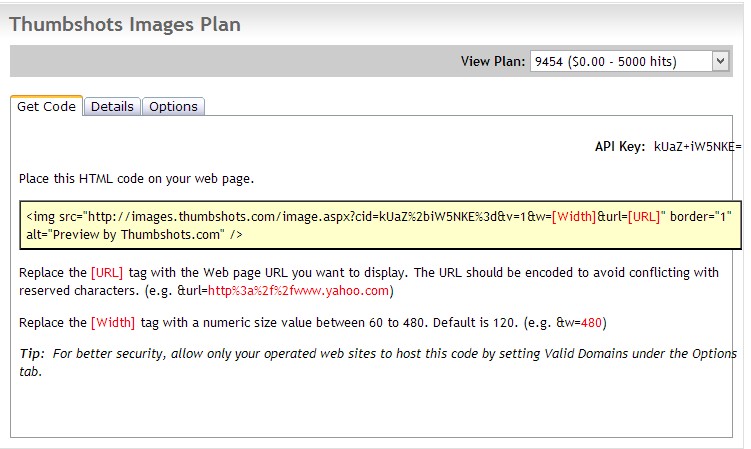Image resolution: width=751 pixels, height=449 pixels.
Task: Switch to the Get Code tab
Action: coord(46,107)
